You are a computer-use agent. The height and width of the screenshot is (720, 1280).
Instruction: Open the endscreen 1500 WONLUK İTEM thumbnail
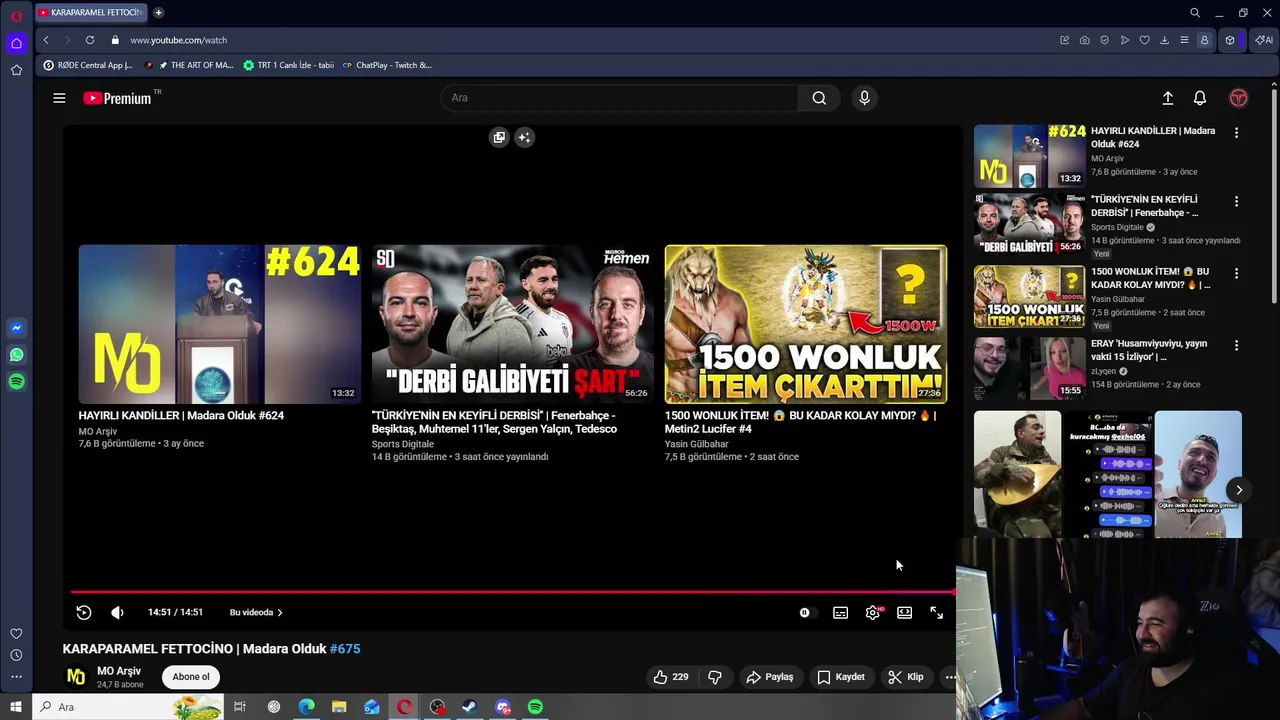coord(805,324)
